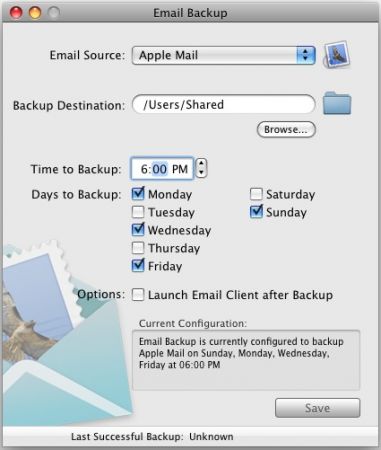Screen dimensions: 381x450
Task: Open the Email Source dropdown
Action: [x=224, y=55]
